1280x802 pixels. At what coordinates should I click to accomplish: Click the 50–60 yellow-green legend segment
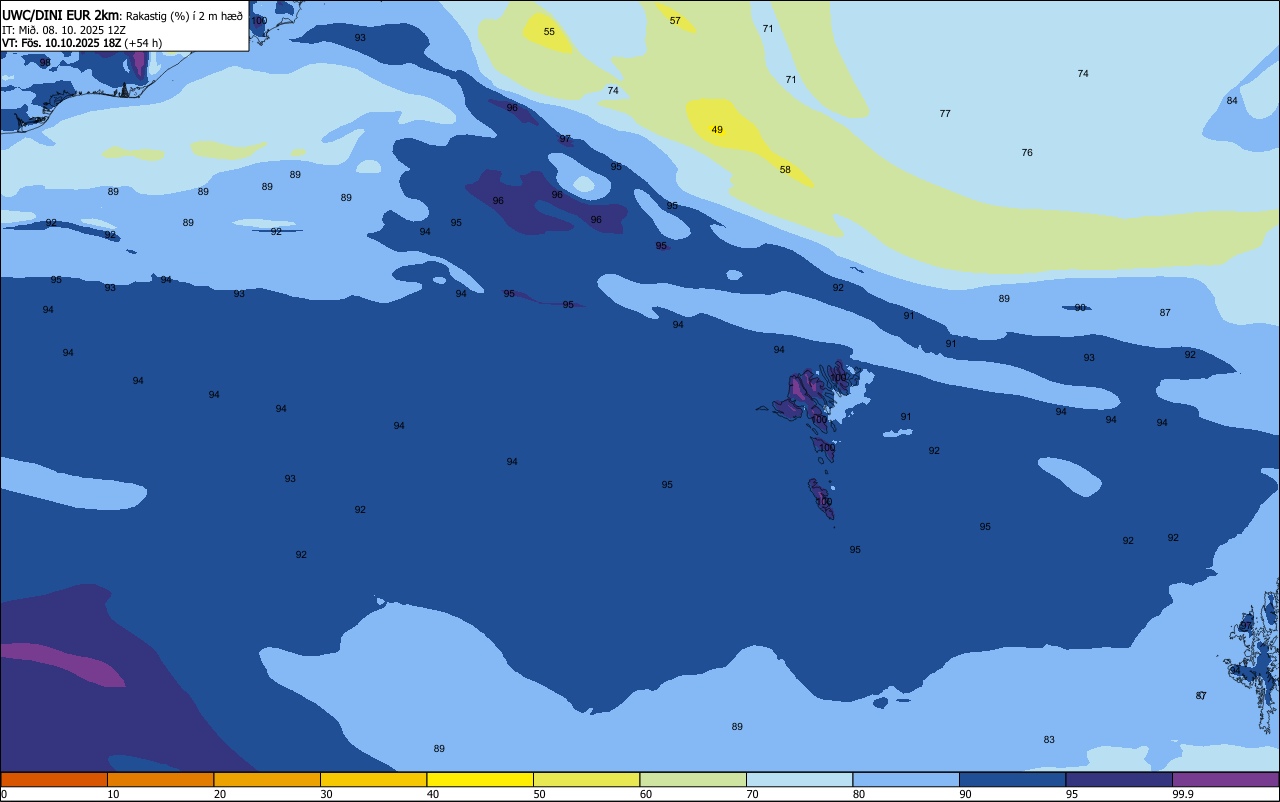(586, 779)
